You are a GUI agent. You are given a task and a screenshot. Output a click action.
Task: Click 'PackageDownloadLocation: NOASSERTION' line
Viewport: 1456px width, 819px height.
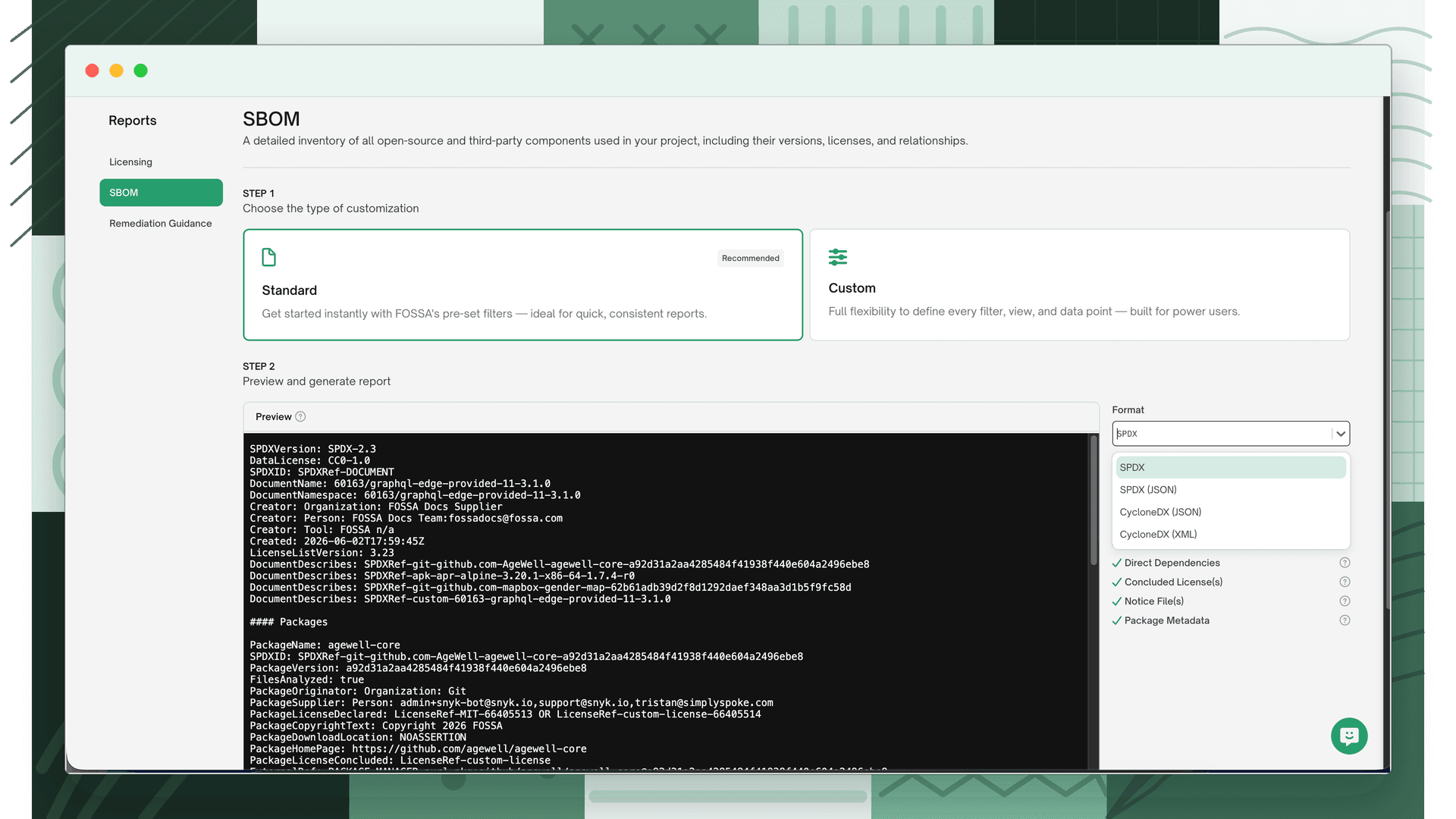[358, 737]
